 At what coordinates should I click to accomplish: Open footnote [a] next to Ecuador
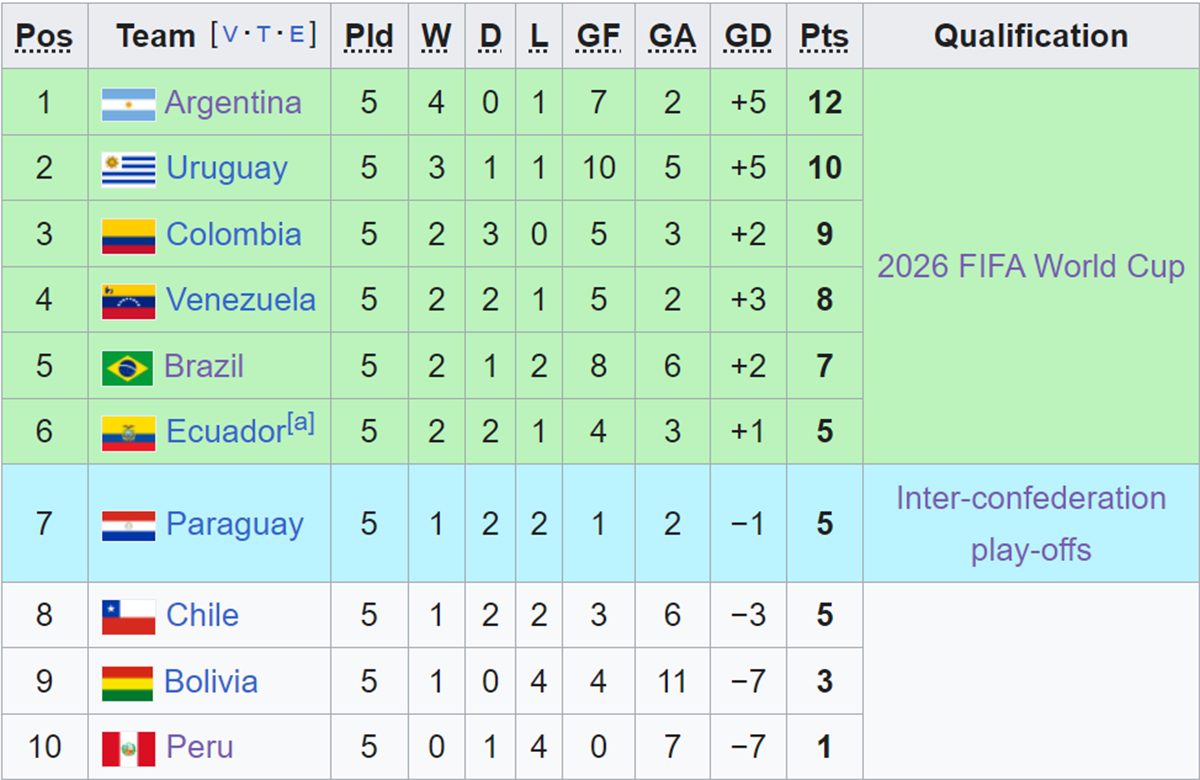tap(301, 424)
